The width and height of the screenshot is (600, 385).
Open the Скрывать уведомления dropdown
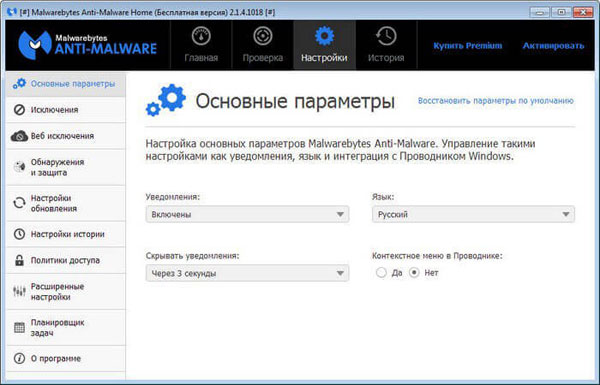247,273
